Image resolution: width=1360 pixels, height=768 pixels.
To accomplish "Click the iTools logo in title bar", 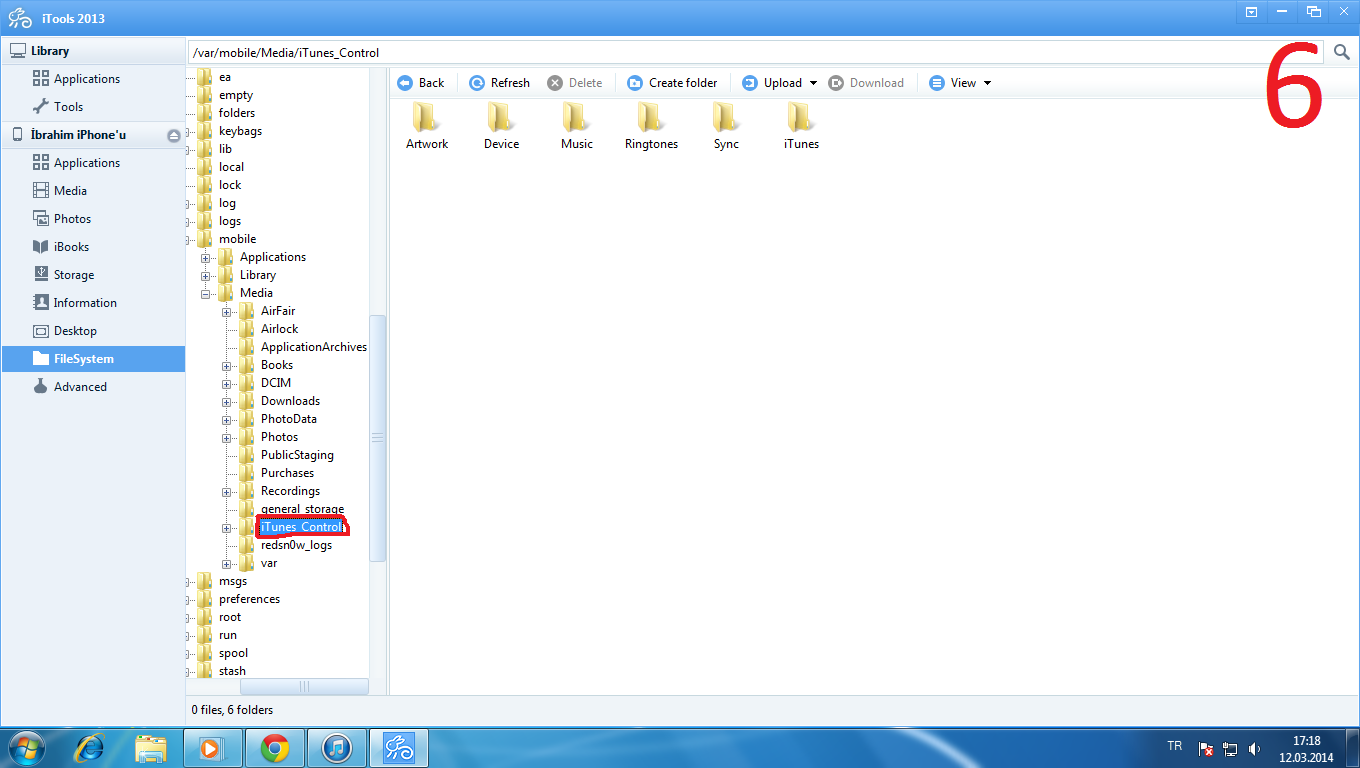I will coord(20,18).
